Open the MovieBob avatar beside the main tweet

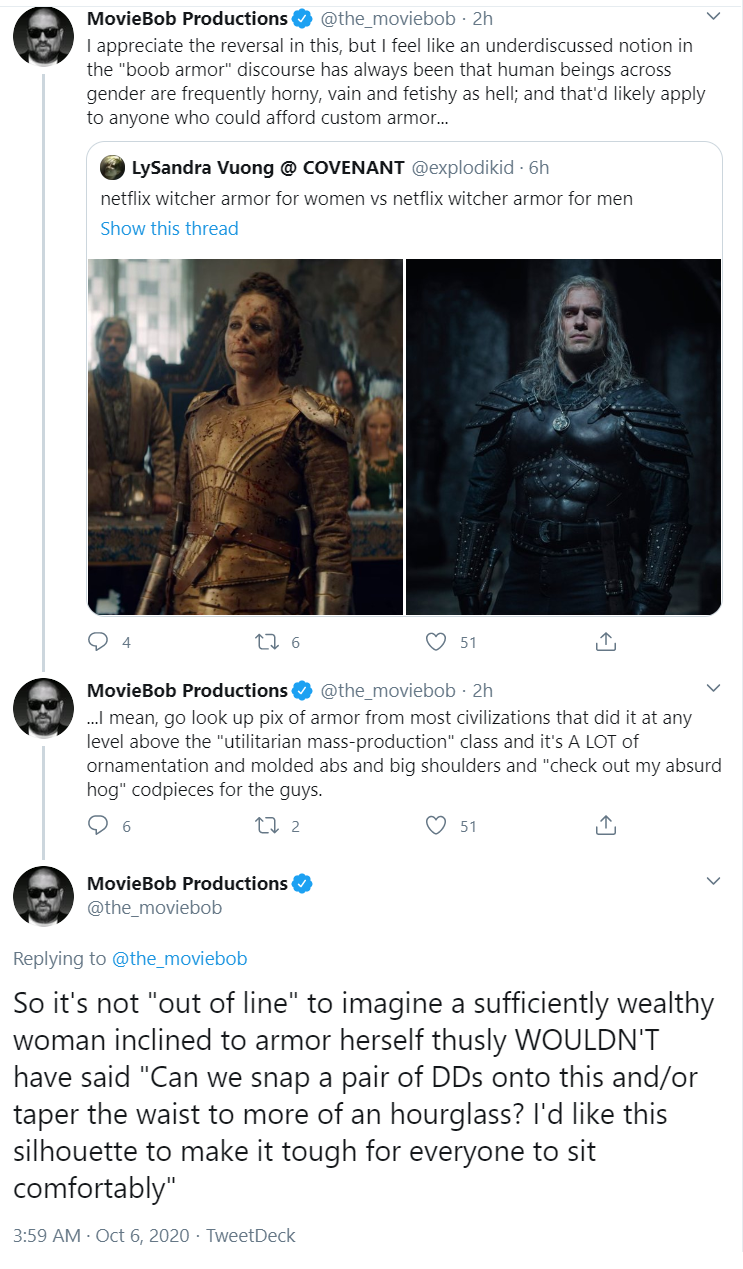pos(43,896)
